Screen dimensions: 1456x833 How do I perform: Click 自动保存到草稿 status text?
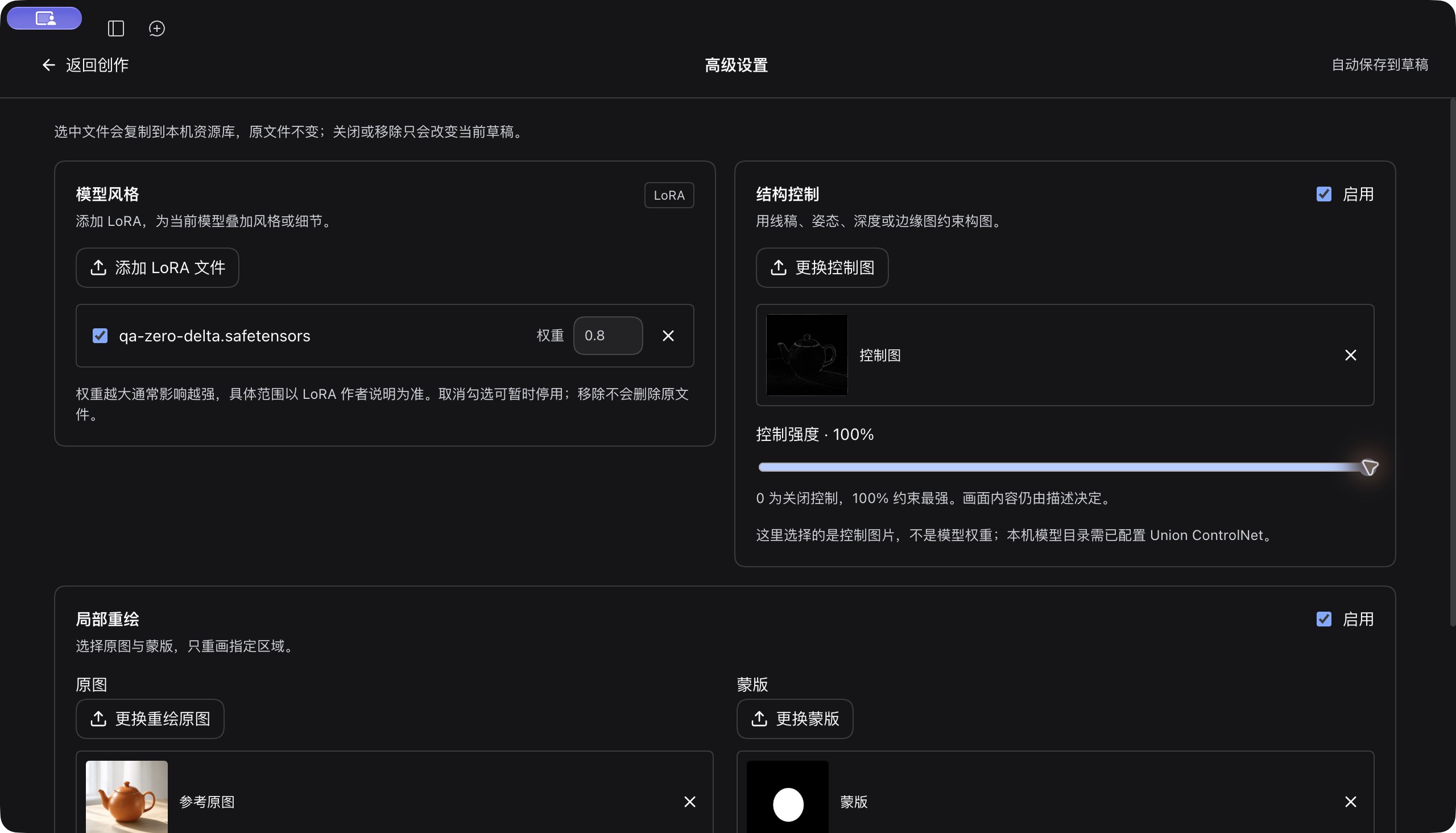(x=1380, y=65)
